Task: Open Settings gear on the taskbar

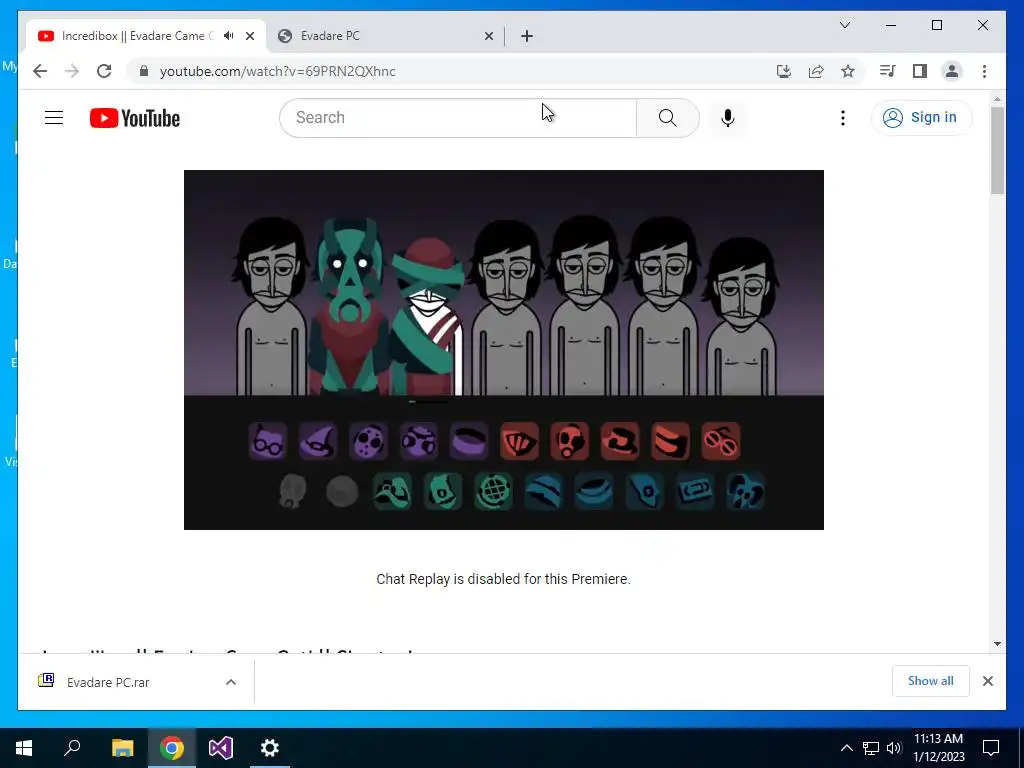Action: pos(270,748)
